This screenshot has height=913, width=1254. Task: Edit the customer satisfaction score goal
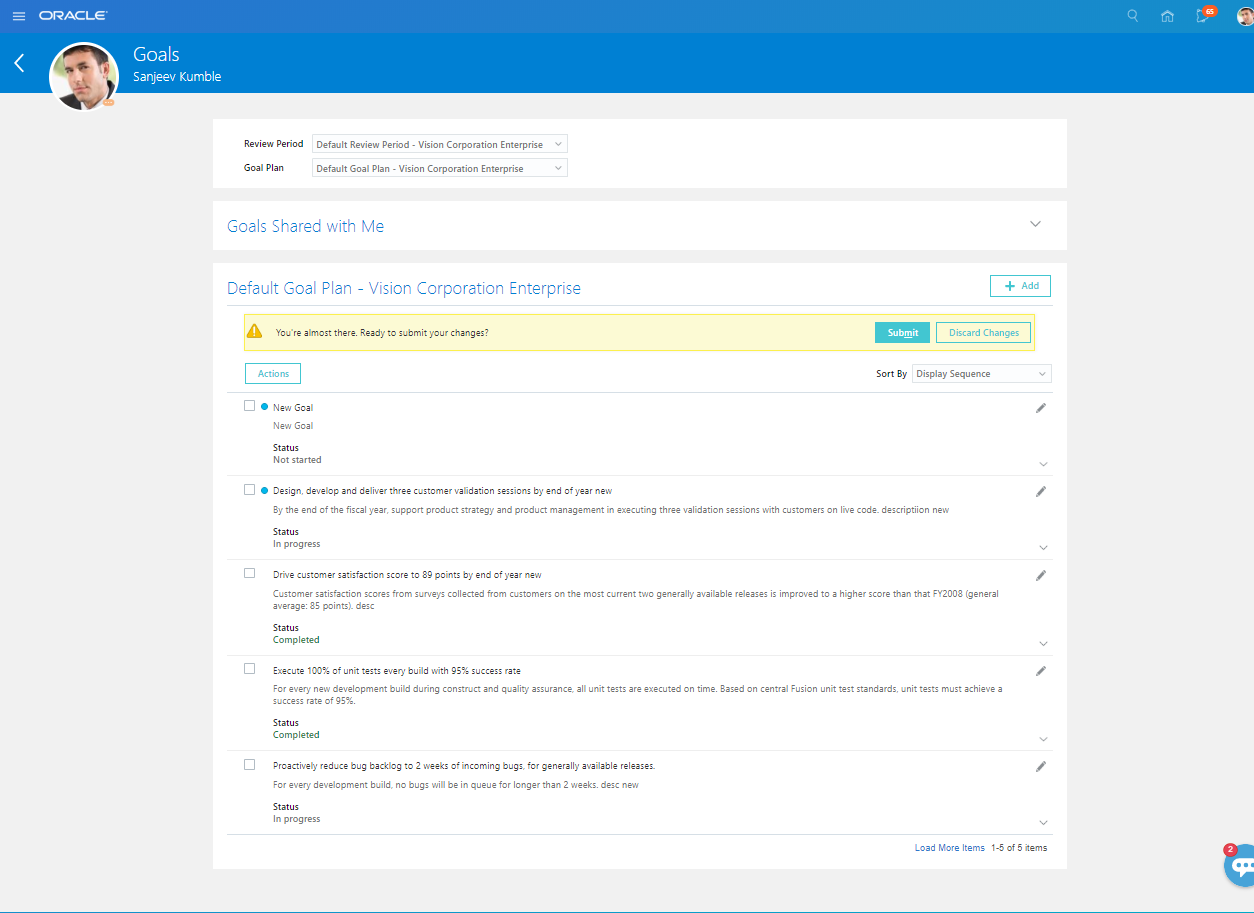click(x=1040, y=575)
